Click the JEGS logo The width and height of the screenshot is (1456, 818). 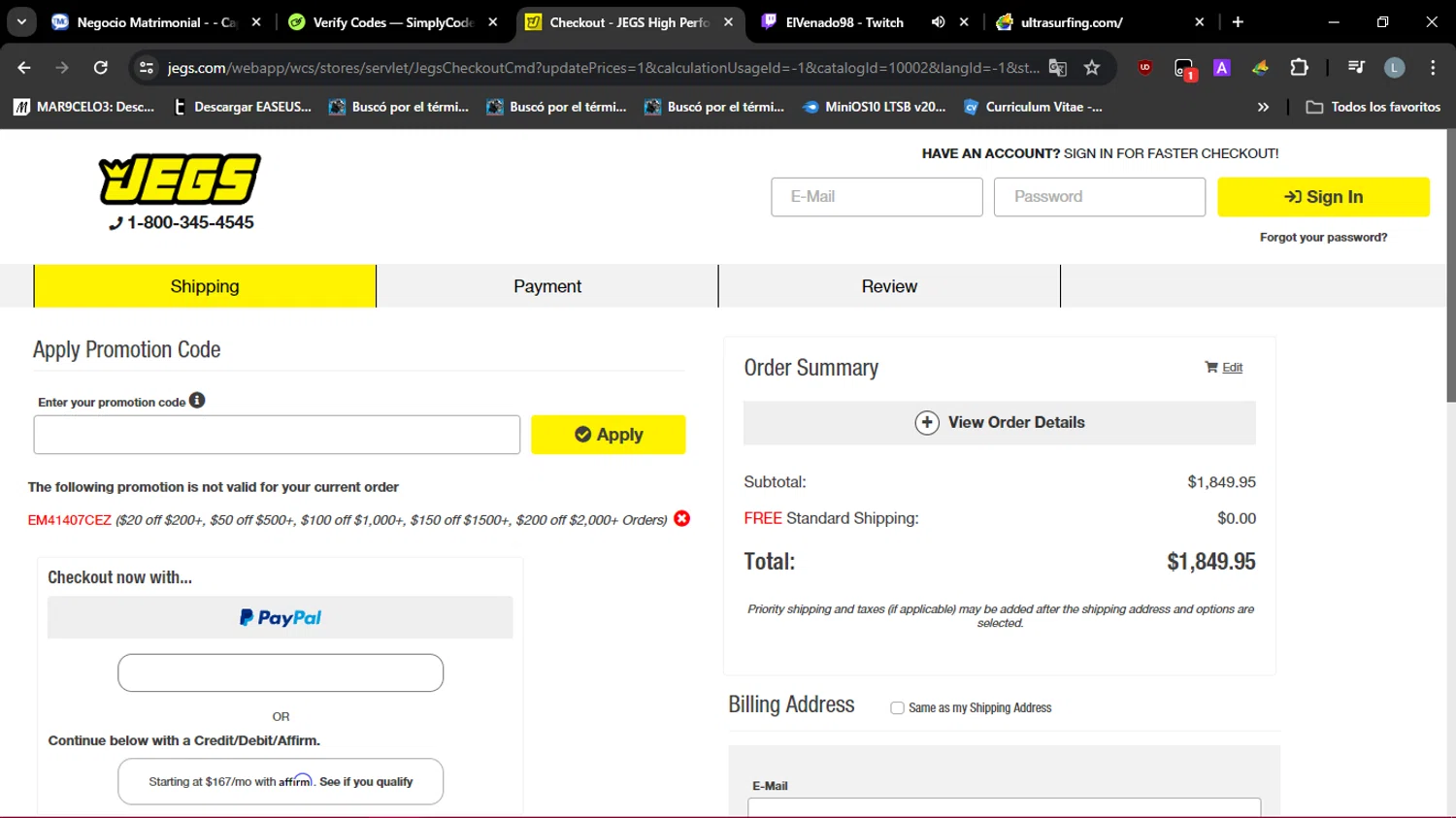180,180
